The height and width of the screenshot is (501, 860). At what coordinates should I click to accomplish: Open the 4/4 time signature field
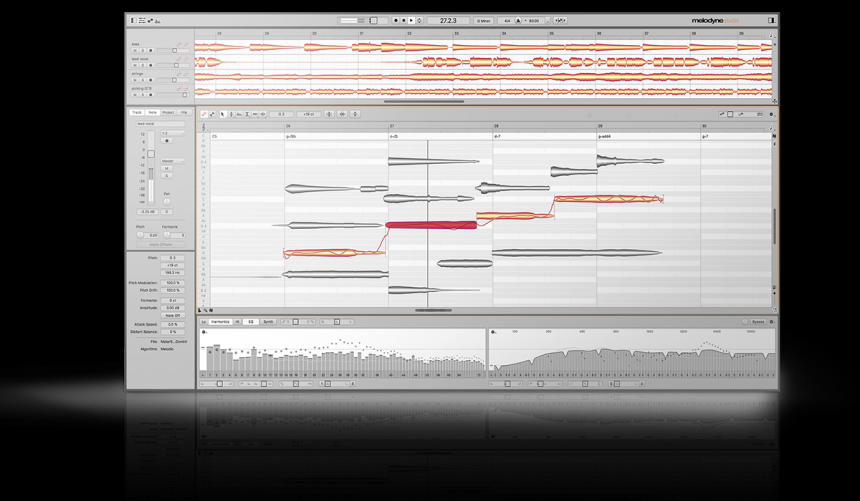click(507, 20)
